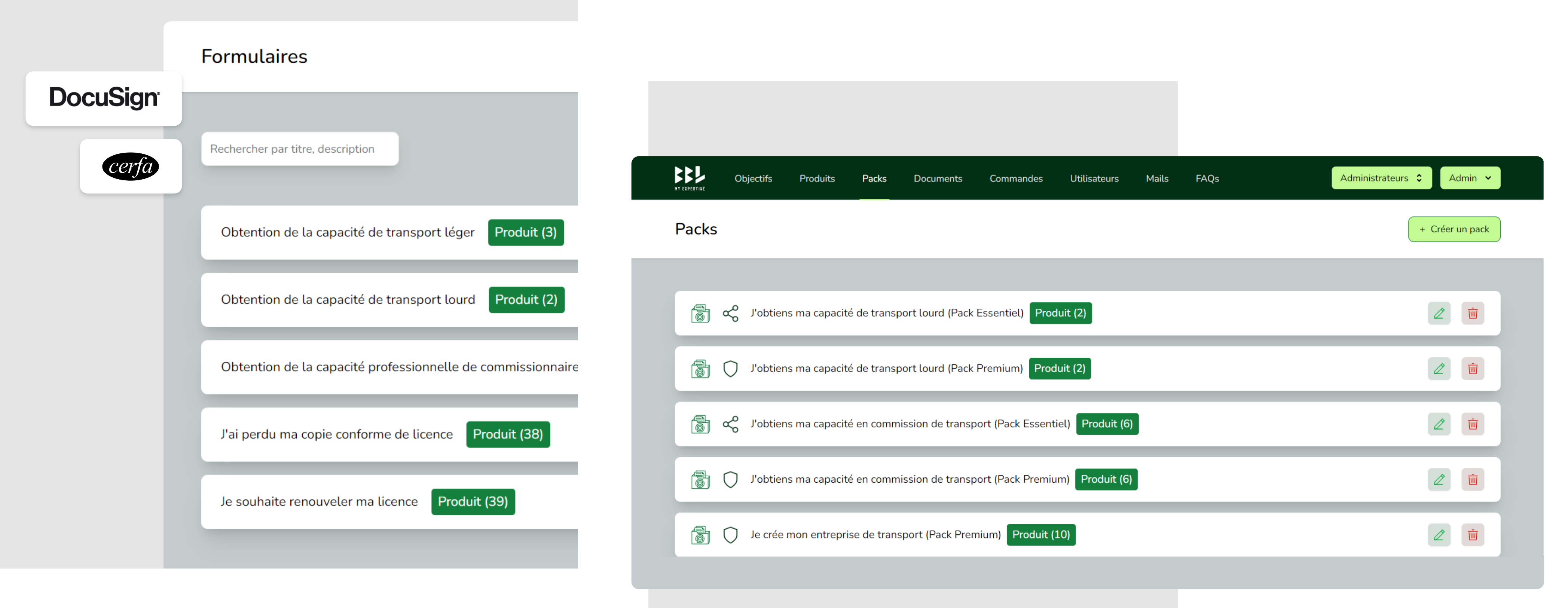Open the Mails section
This screenshot has height=608, width=1568.
pos(1156,178)
